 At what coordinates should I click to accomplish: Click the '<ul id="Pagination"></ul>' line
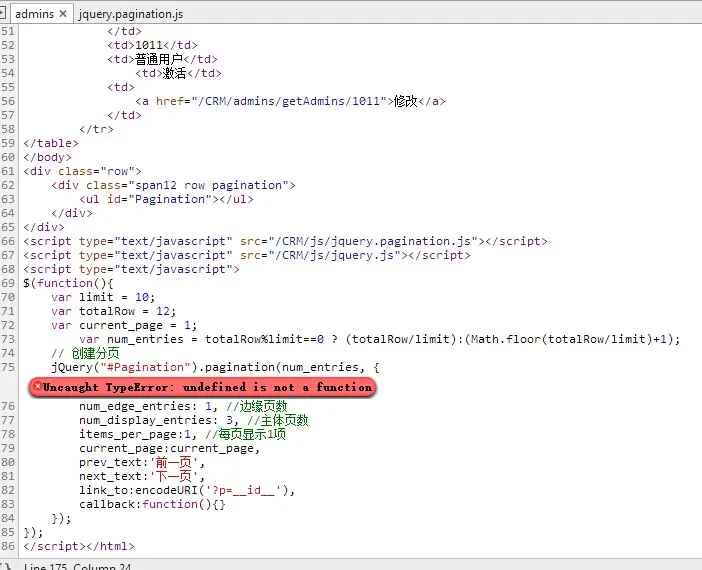click(x=167, y=199)
